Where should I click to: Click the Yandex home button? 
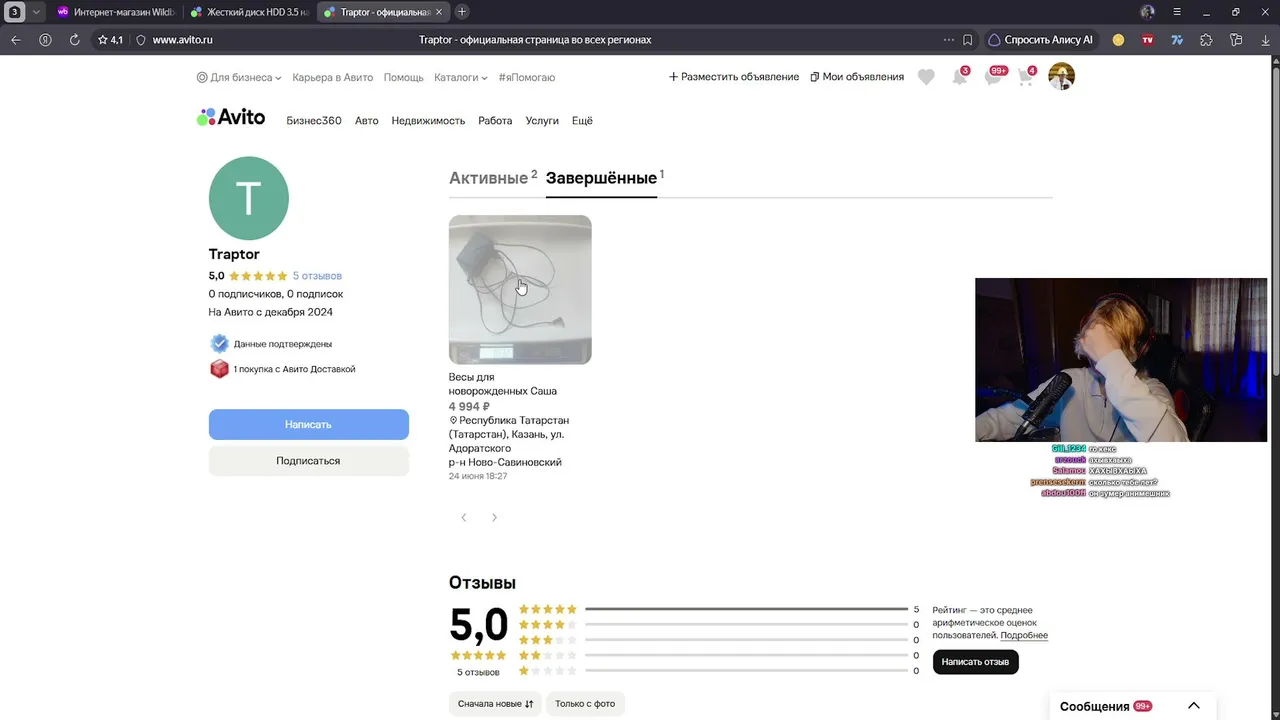click(x=45, y=40)
